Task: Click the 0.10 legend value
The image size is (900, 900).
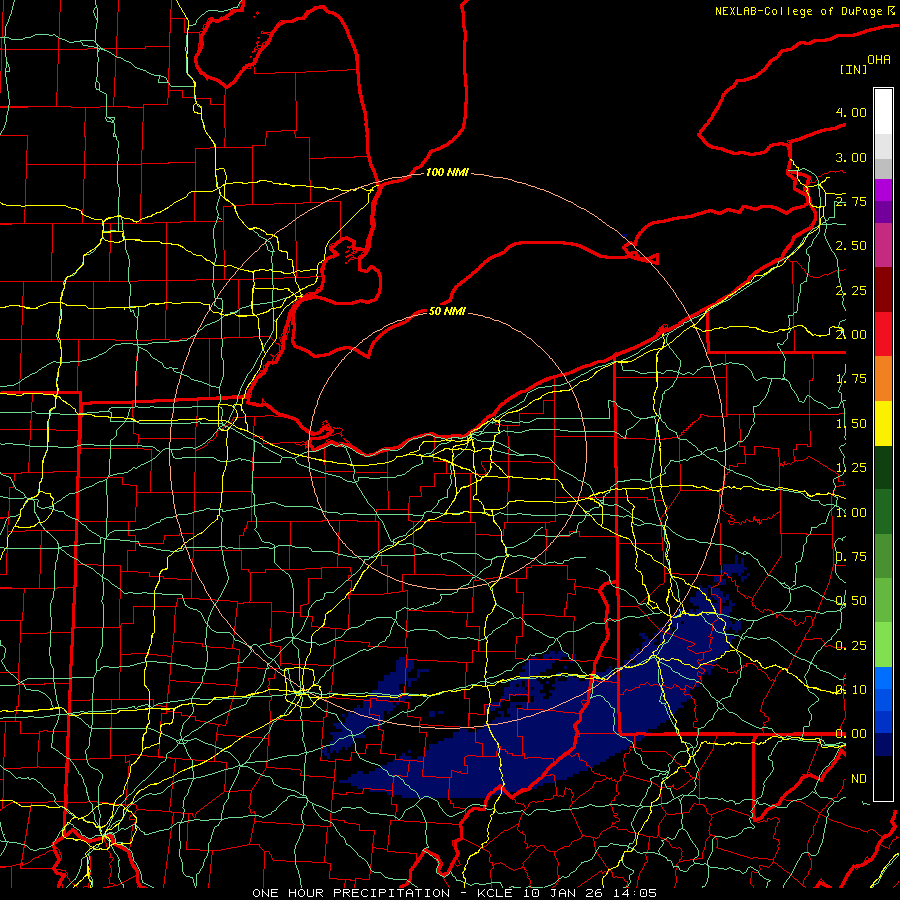Action: click(x=851, y=690)
